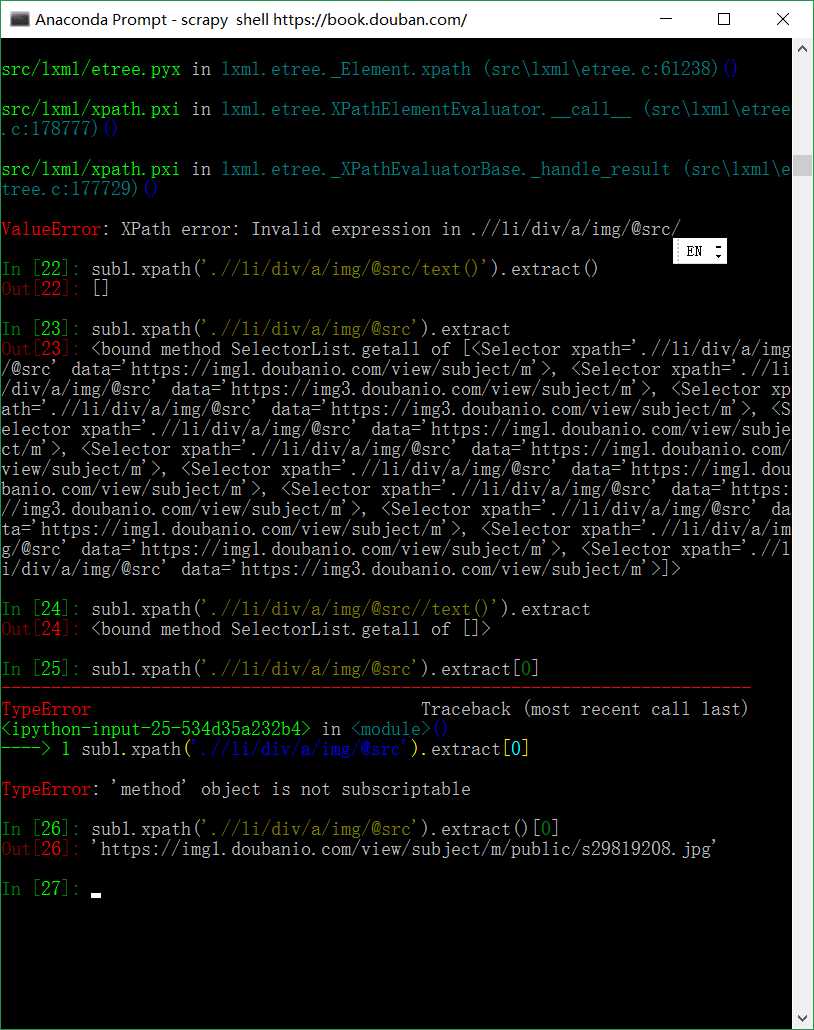The image size is (814, 1030).
Task: Click the 'ValueError' text in XPath error line
Action: [x=51, y=229]
